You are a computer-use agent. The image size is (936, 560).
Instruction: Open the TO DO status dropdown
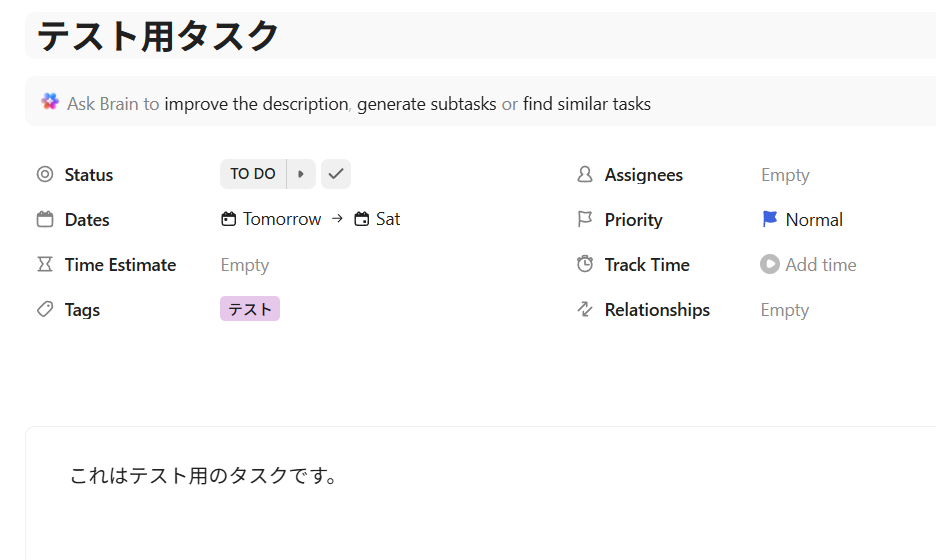pos(253,174)
